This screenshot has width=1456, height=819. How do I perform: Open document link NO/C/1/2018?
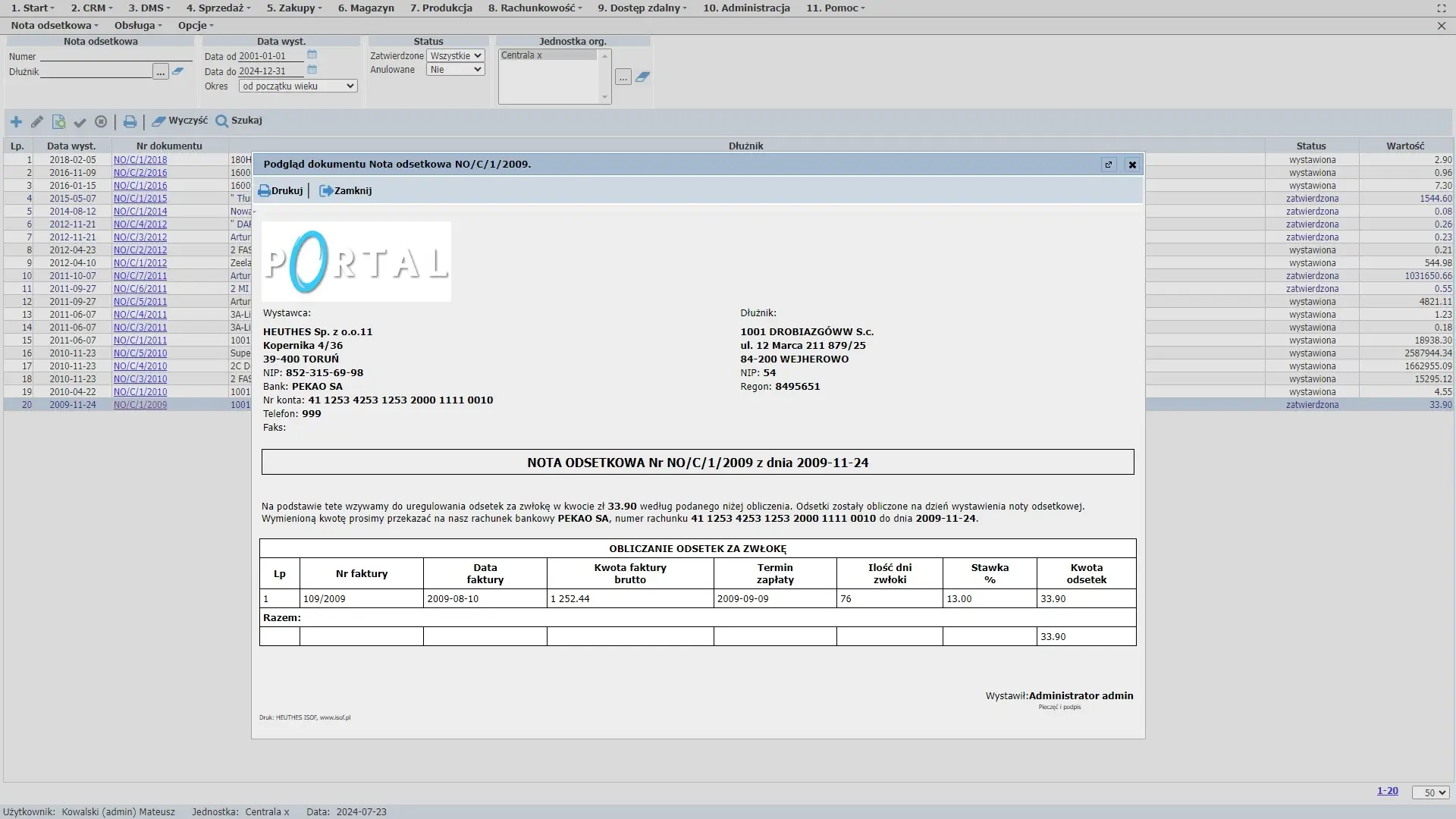tap(140, 160)
